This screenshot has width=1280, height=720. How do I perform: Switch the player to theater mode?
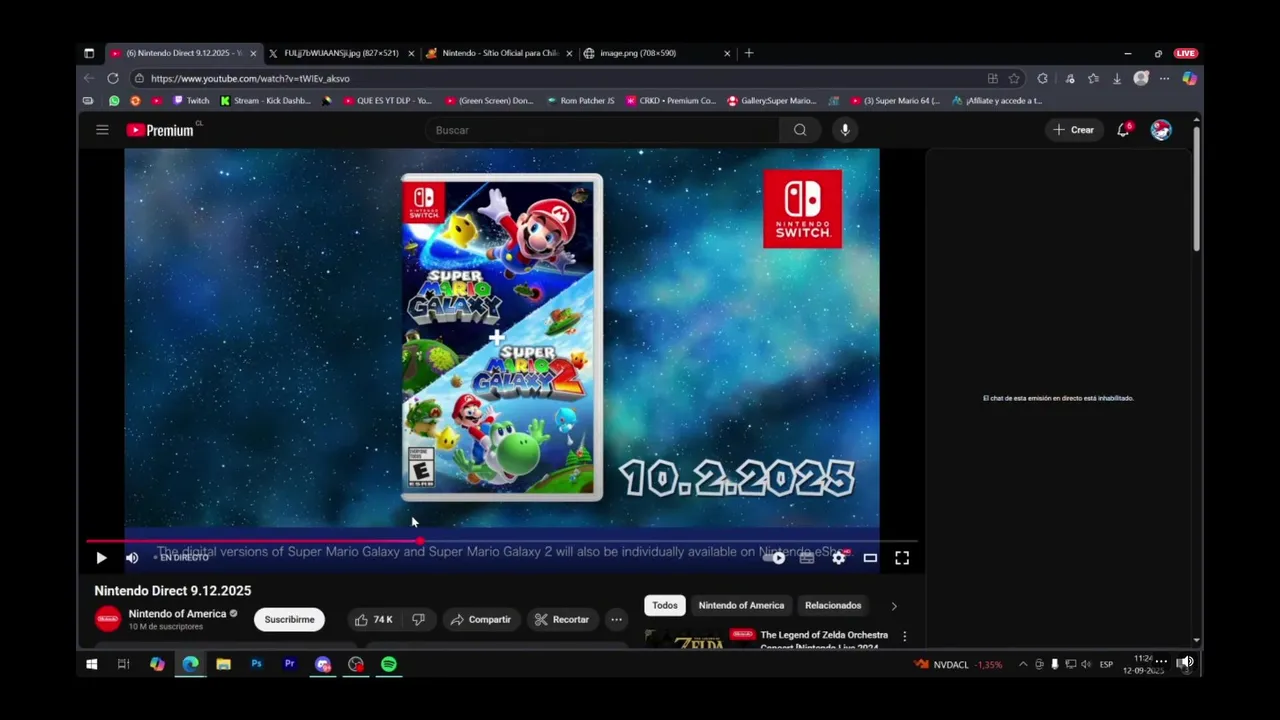tap(870, 558)
